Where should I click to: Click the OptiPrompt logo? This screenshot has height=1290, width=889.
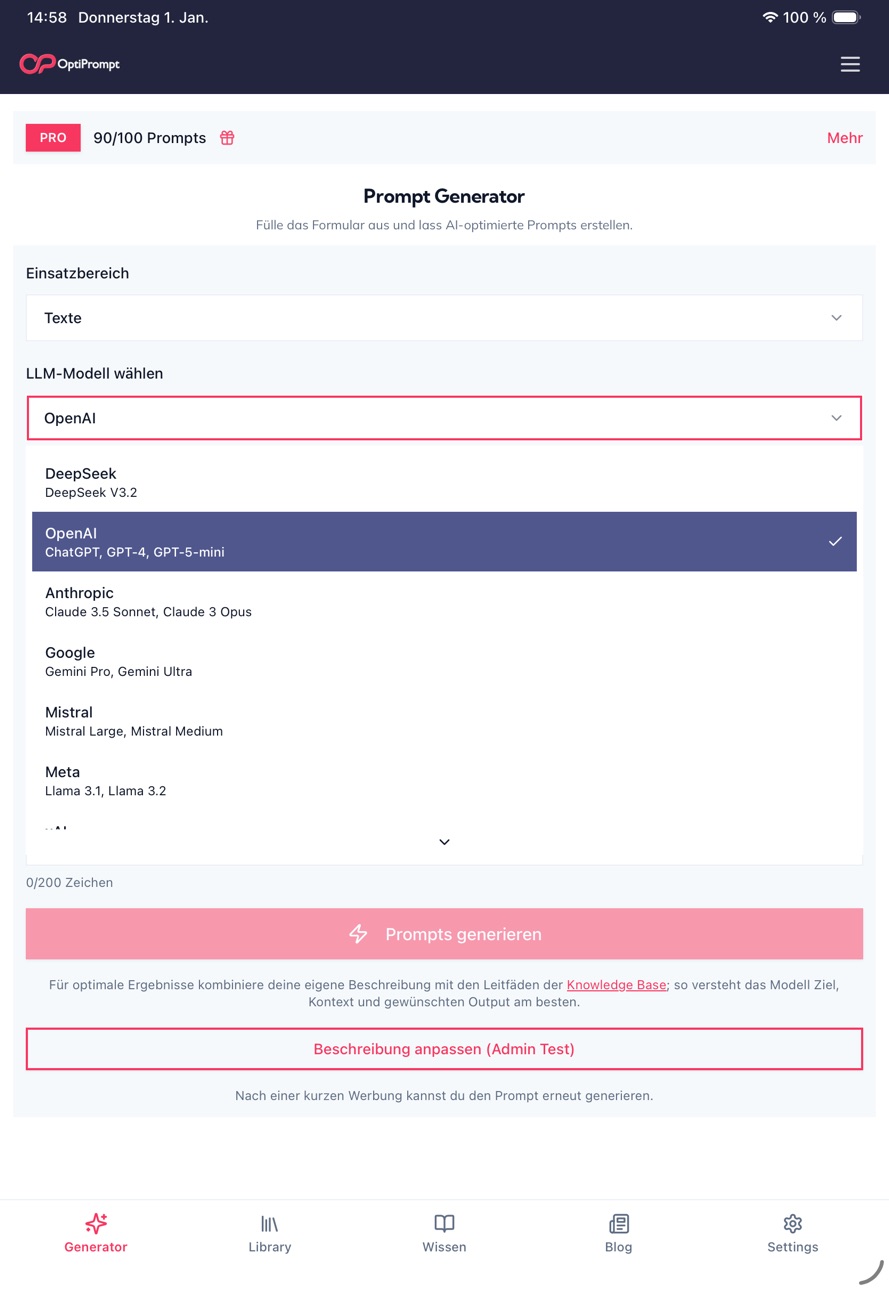coord(69,64)
